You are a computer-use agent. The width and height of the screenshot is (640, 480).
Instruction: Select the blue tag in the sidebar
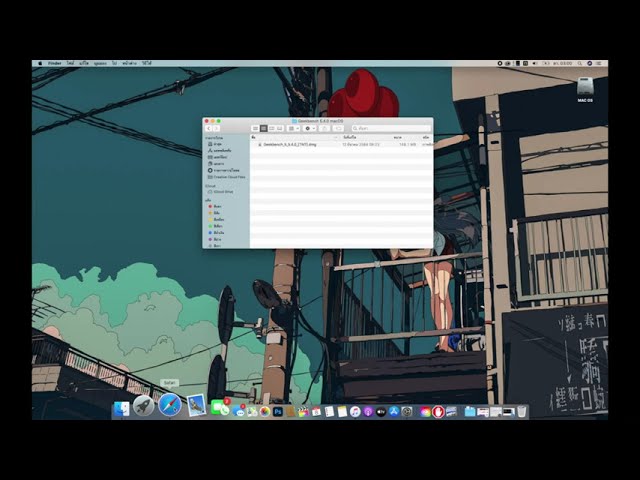[216, 233]
